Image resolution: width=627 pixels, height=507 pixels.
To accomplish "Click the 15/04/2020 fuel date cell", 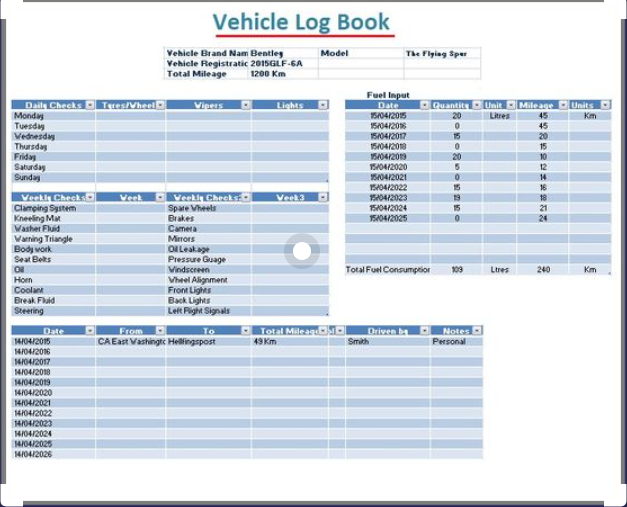I will coord(387,167).
